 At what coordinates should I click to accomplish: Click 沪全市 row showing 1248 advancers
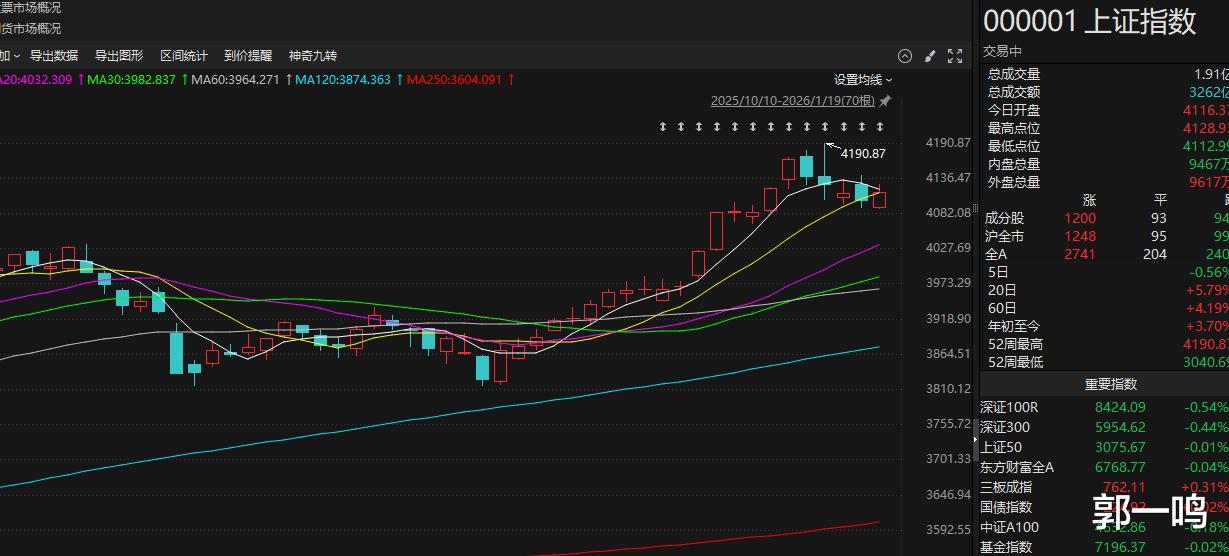point(1104,236)
